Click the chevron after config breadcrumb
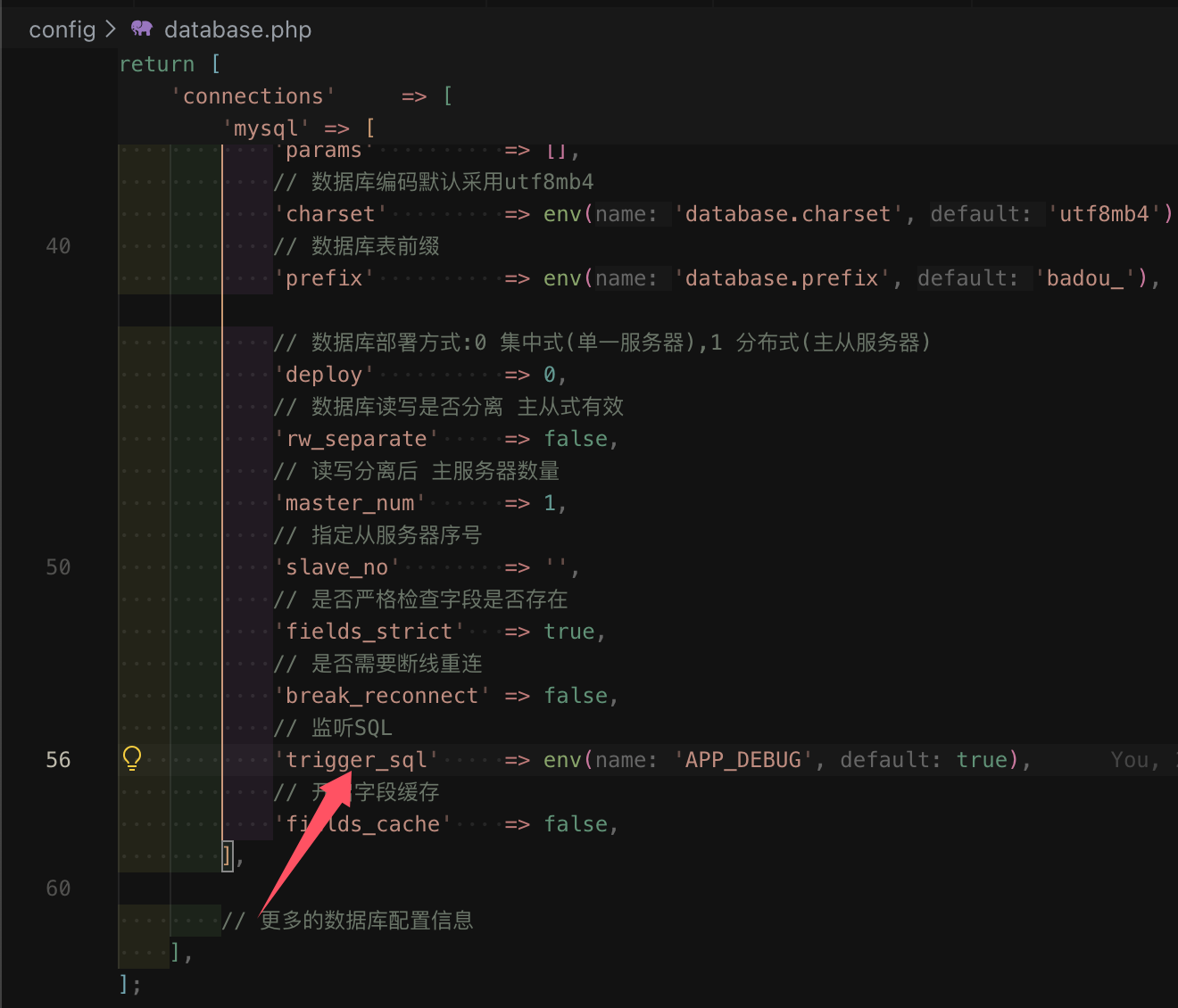The image size is (1178, 1008). coord(111,29)
